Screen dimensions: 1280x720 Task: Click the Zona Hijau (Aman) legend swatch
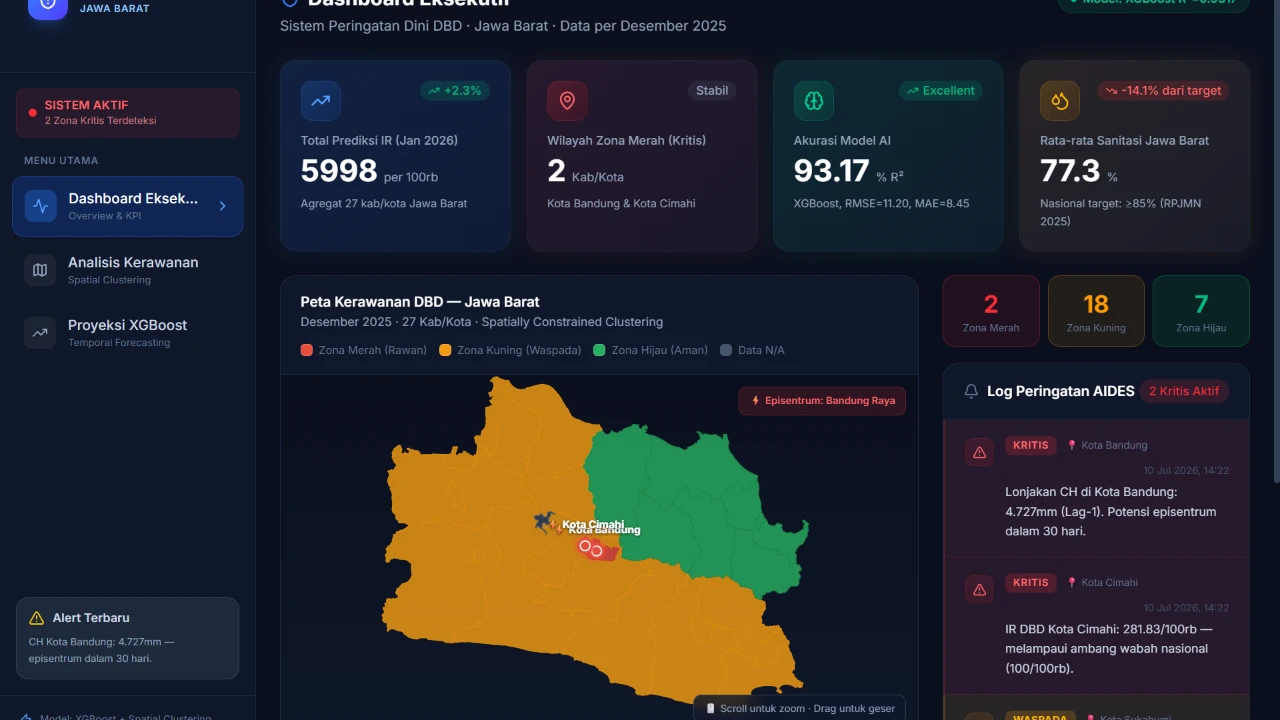pos(599,350)
